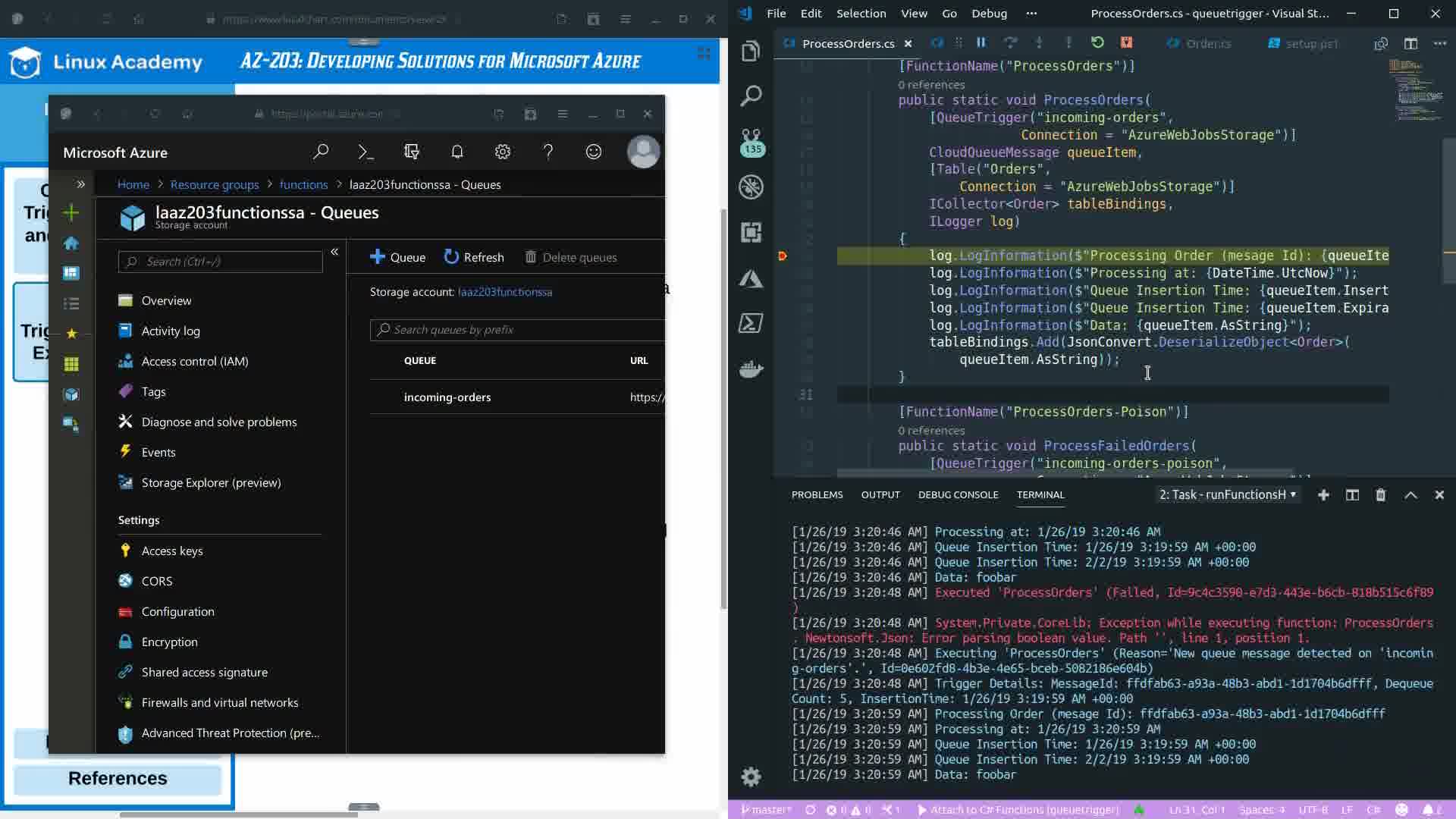1456x819 pixels.
Task: Pause the debugger from the debug toolbar
Action: 981,43
